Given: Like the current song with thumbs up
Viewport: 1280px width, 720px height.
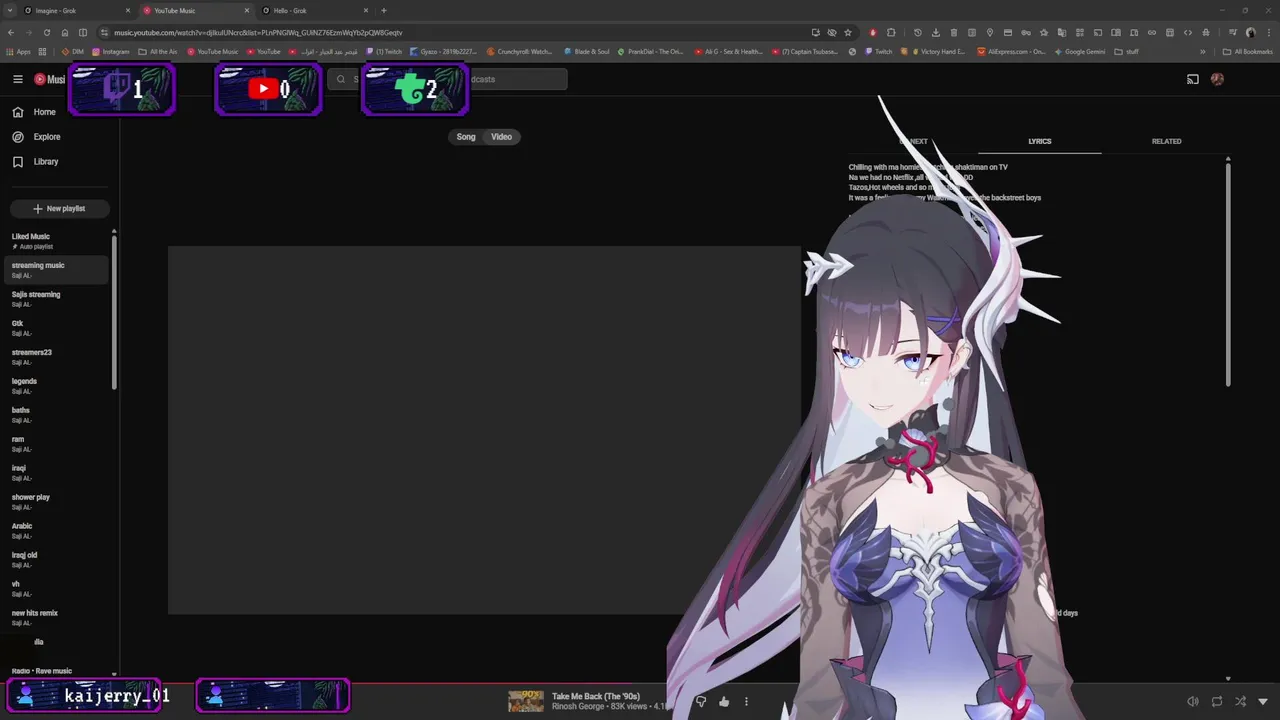Looking at the screenshot, I should coord(724,702).
